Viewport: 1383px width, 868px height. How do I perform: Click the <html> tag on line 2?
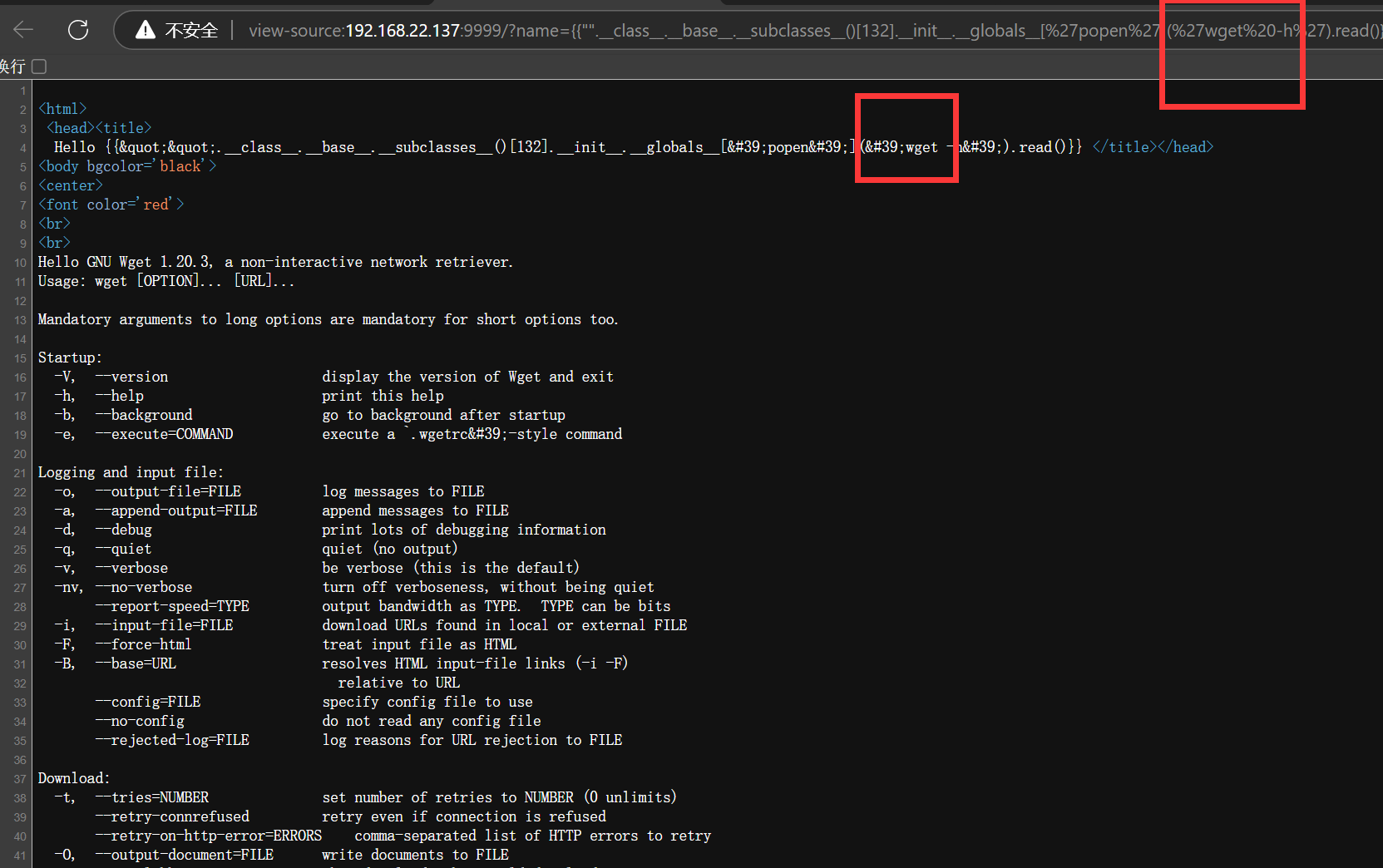[62, 109]
